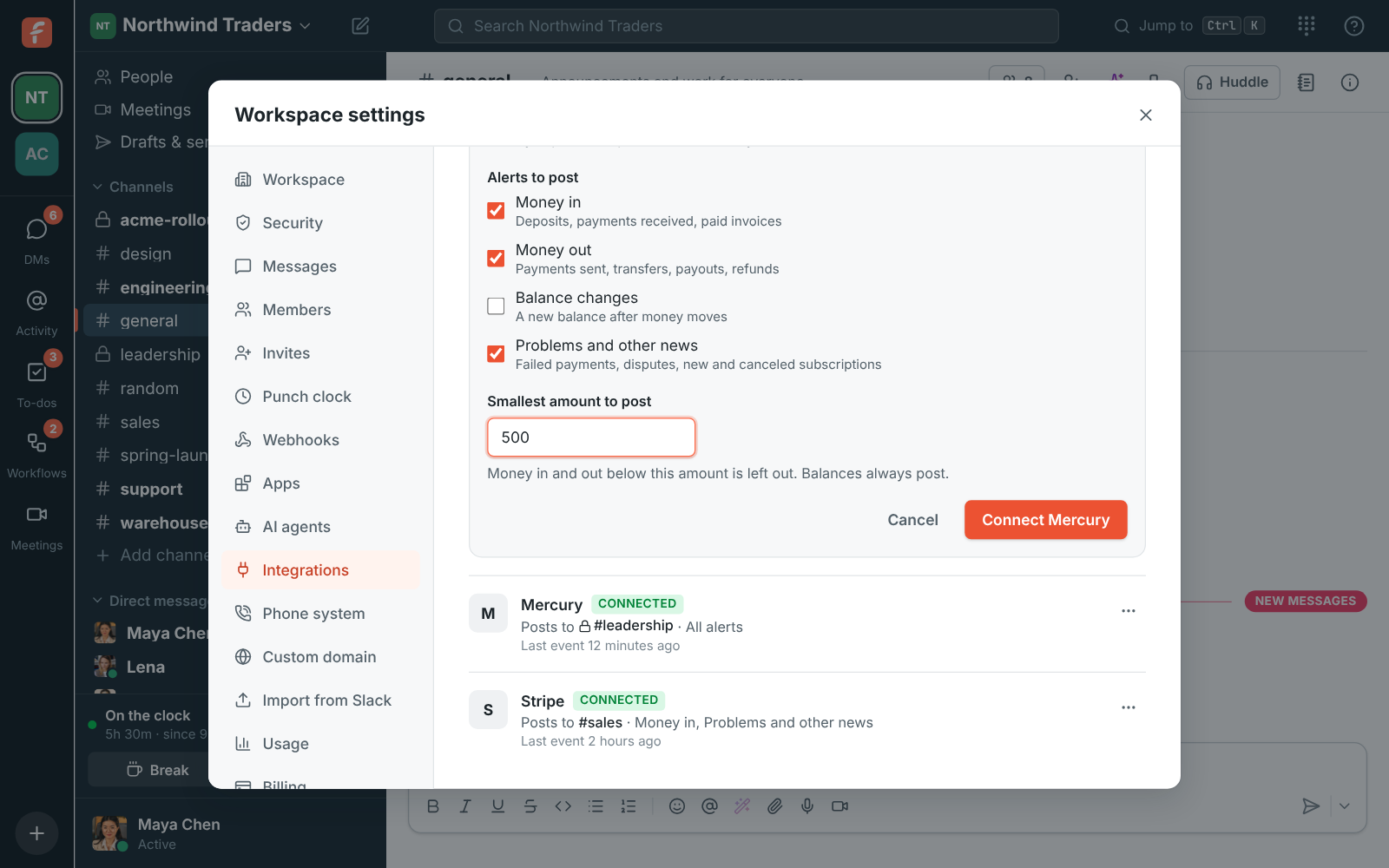1389x868 pixels.
Task: Open To-dos in the left rail
Action: tap(36, 382)
